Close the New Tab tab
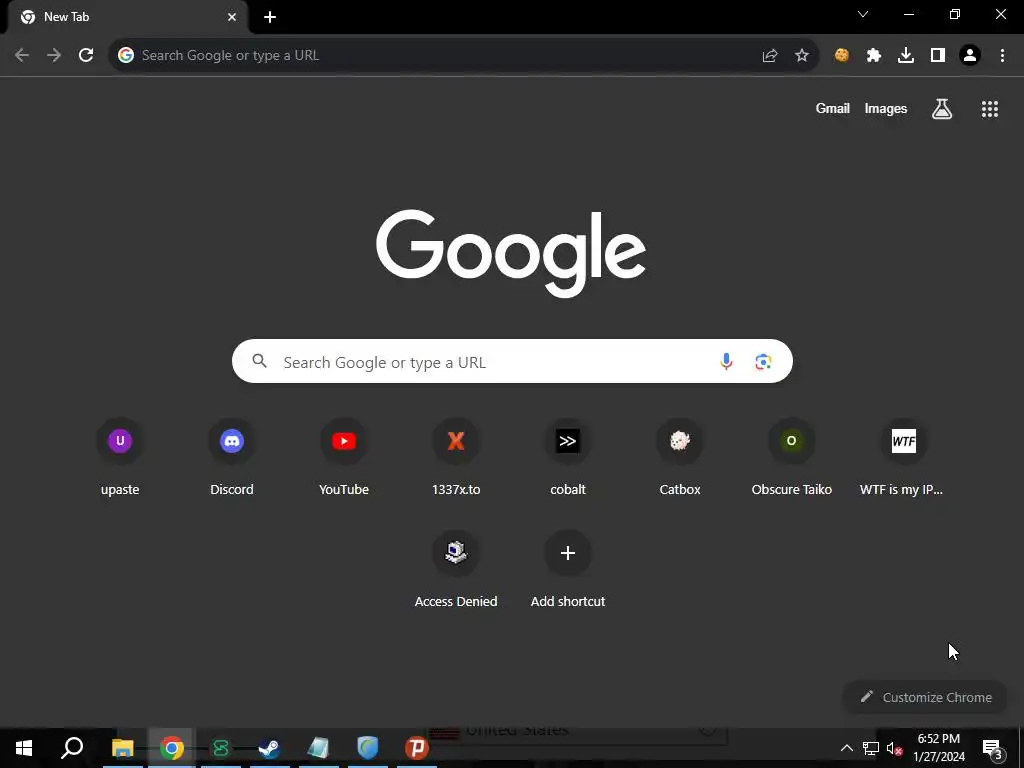1024x768 pixels. [x=232, y=17]
